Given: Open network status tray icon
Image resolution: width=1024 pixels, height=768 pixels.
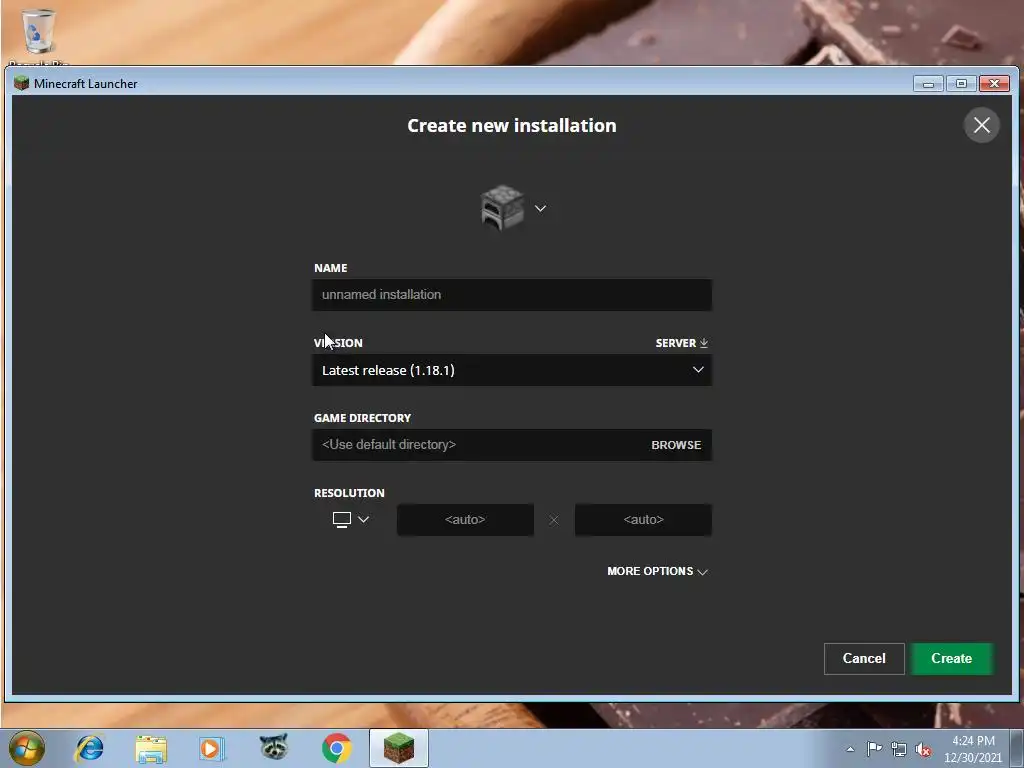Looking at the screenshot, I should click(x=899, y=750).
